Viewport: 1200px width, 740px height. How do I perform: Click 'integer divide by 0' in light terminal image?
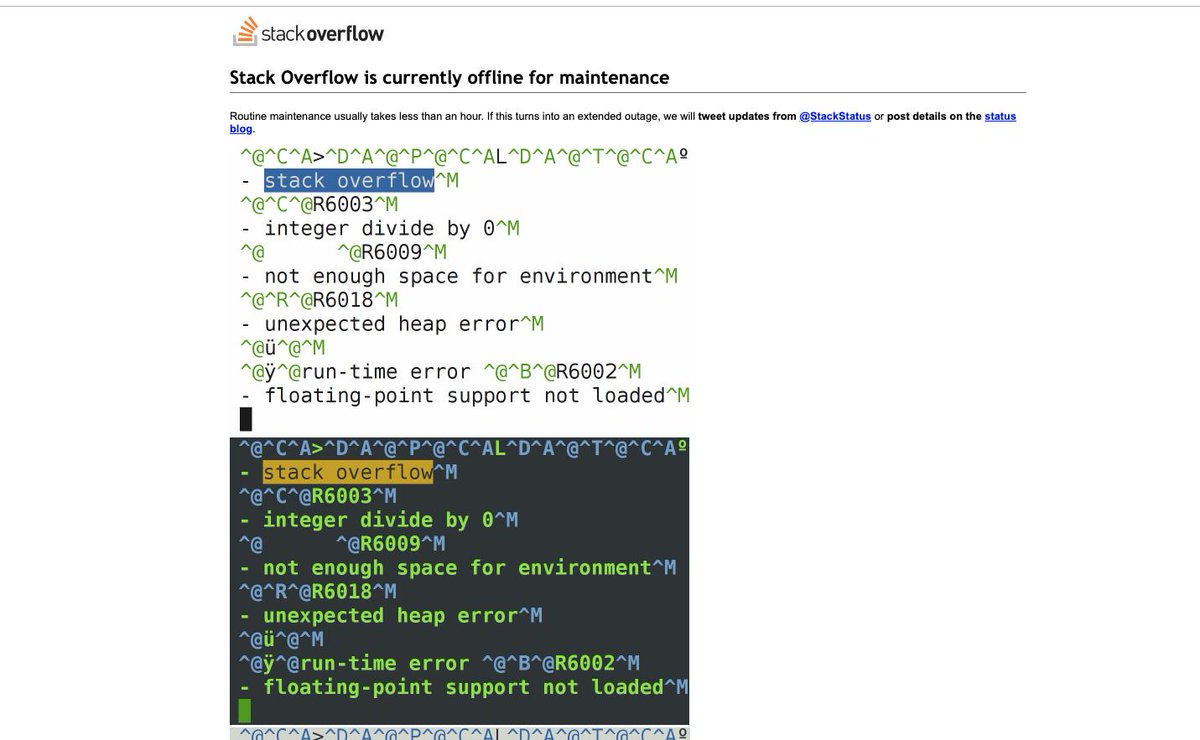(379, 229)
